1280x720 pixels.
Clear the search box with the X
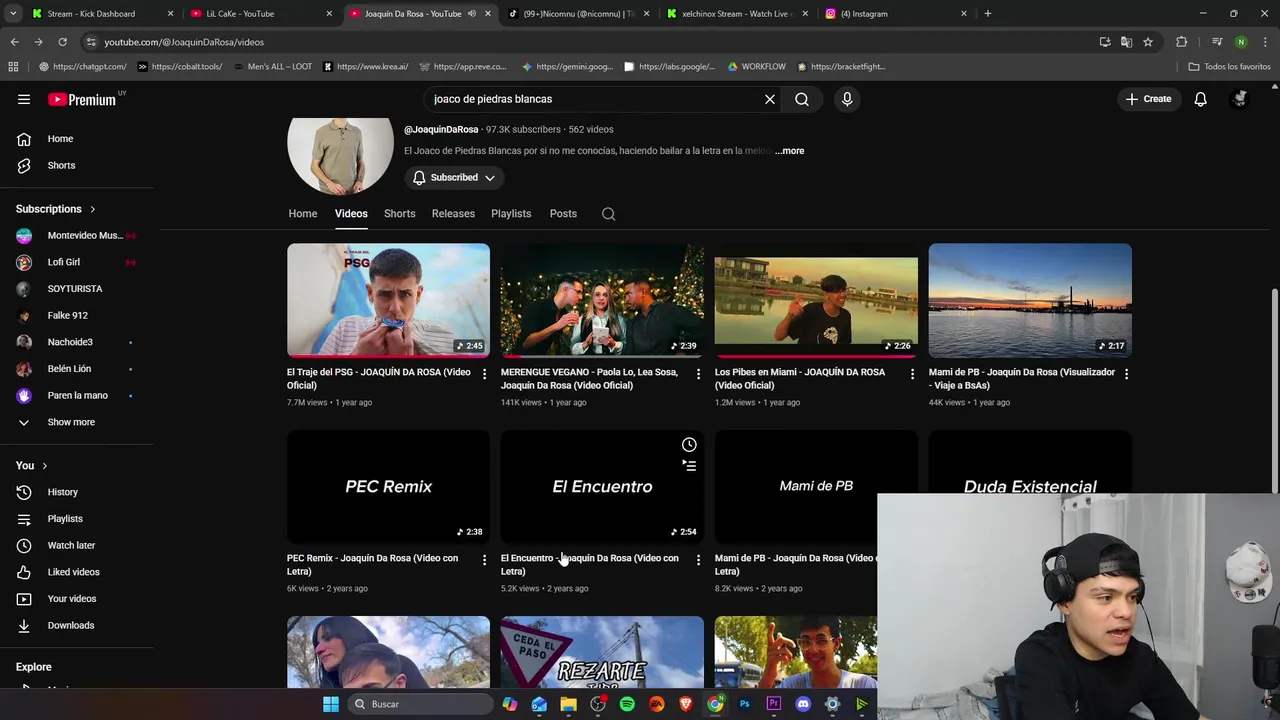770,99
